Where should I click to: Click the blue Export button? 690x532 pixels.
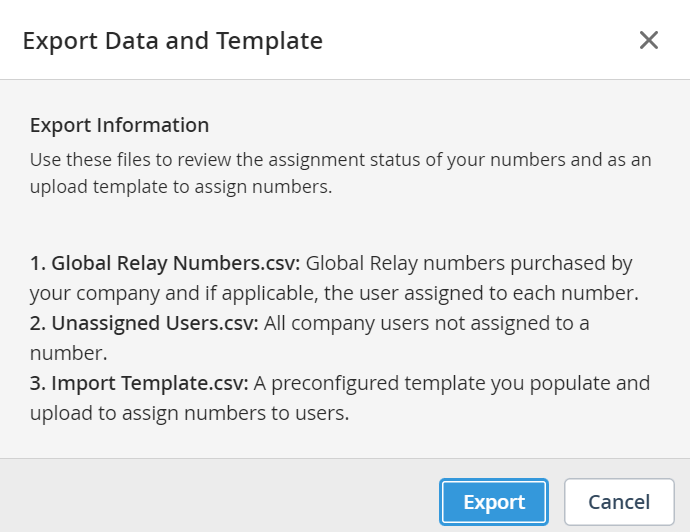494,502
